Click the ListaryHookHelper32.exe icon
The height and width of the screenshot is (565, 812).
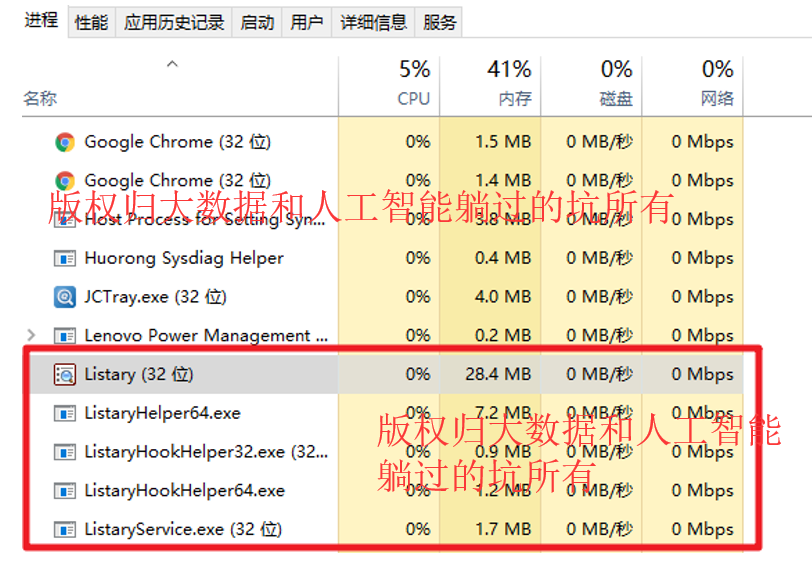click(x=65, y=452)
